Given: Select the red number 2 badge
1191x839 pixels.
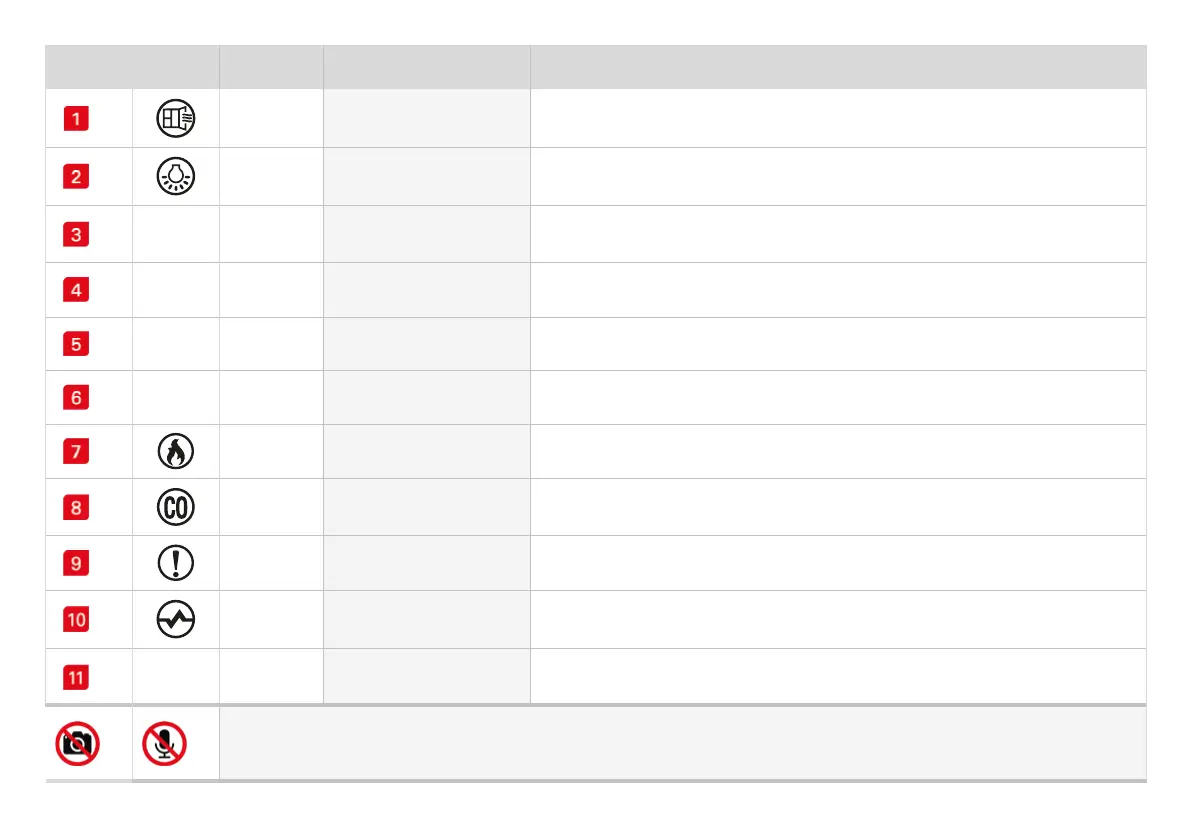Looking at the screenshot, I should (77, 177).
